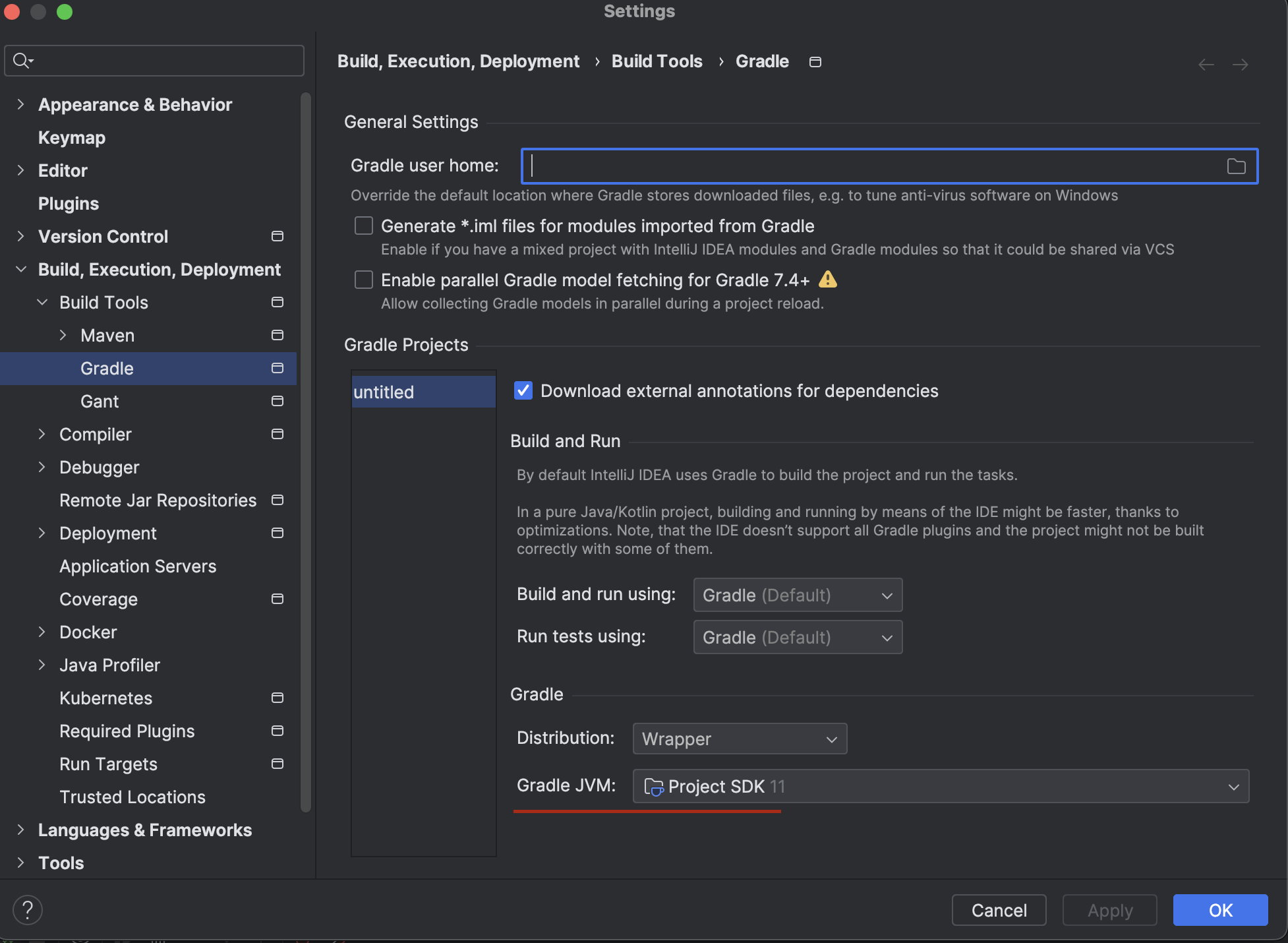Screen dimensions: 1288x943
Task: Click the forward navigation arrow
Action: tap(1241, 65)
